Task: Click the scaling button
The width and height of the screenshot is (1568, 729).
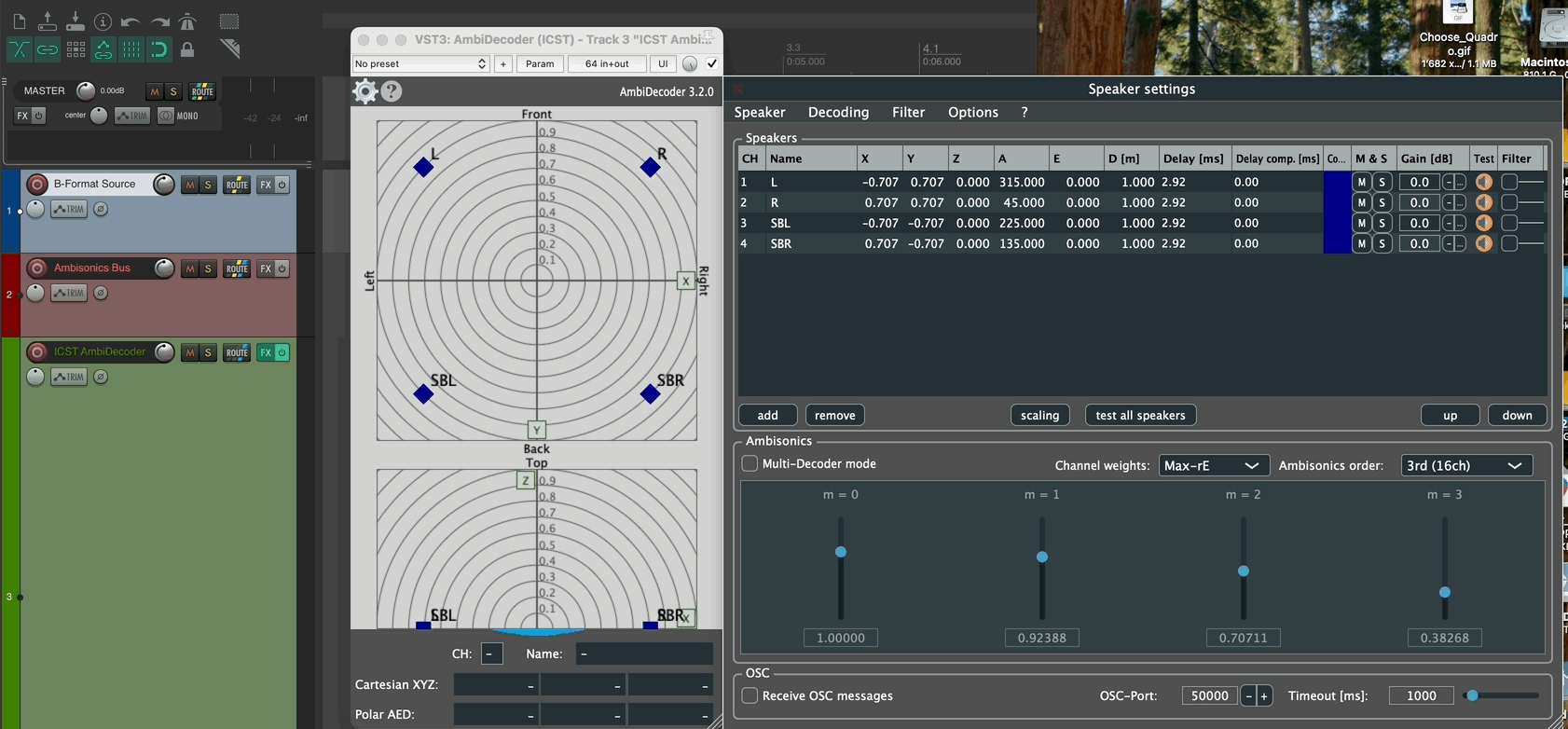Action: [1040, 415]
